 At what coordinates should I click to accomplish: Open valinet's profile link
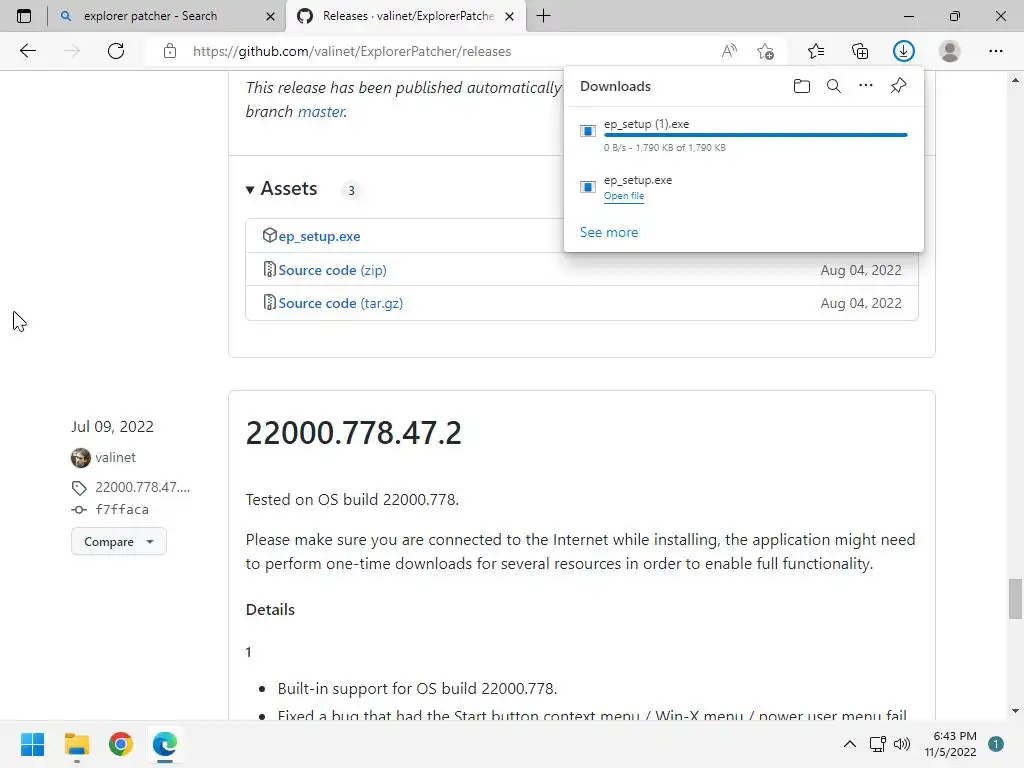(x=116, y=458)
